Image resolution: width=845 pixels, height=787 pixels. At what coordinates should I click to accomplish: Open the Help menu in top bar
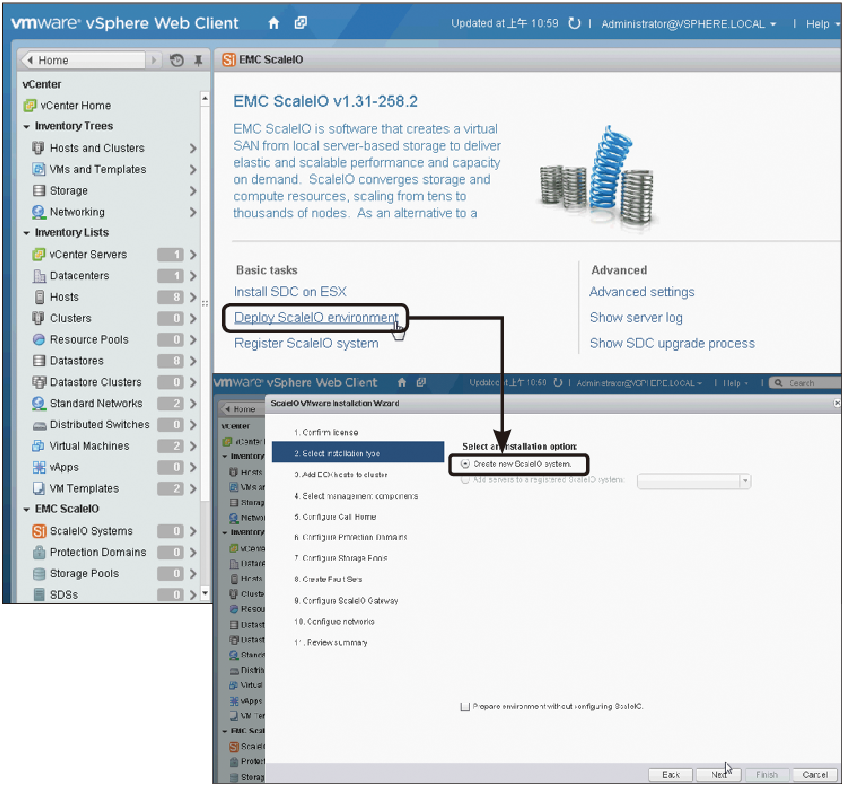point(822,24)
